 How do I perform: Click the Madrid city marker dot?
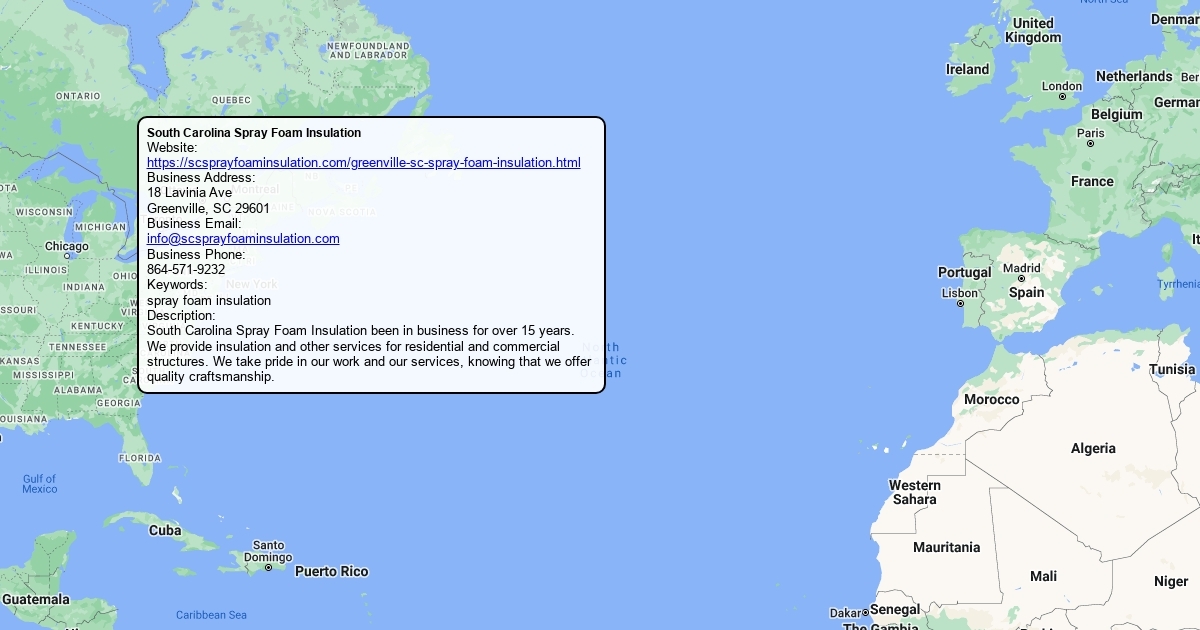[x=1021, y=279]
